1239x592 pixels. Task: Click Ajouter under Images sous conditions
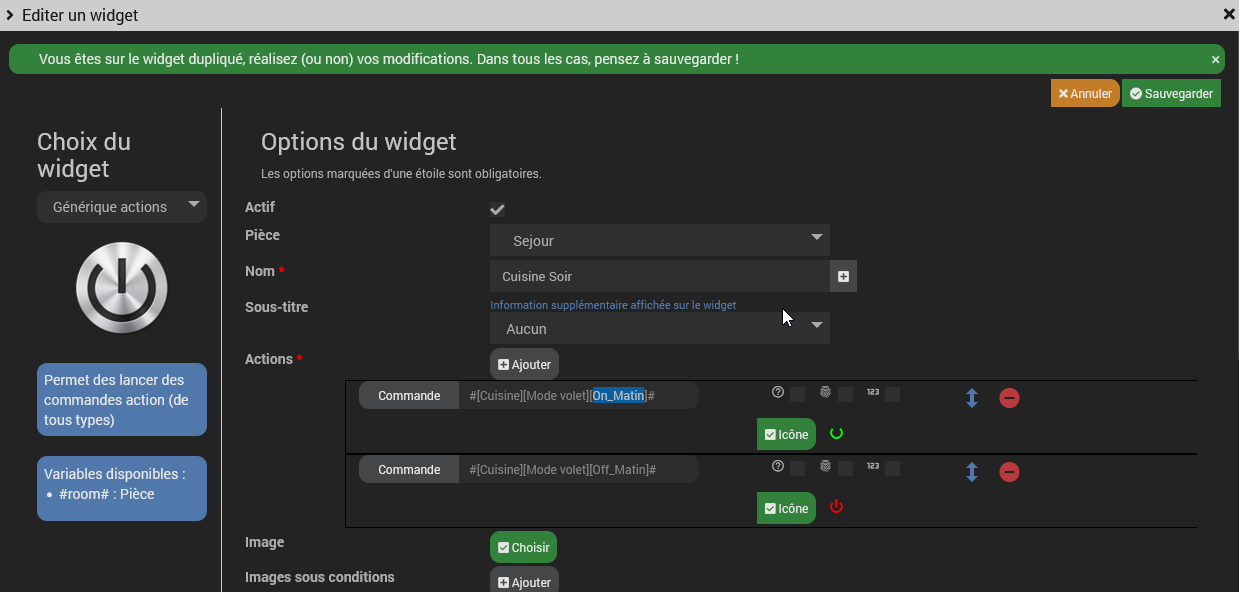(524, 582)
